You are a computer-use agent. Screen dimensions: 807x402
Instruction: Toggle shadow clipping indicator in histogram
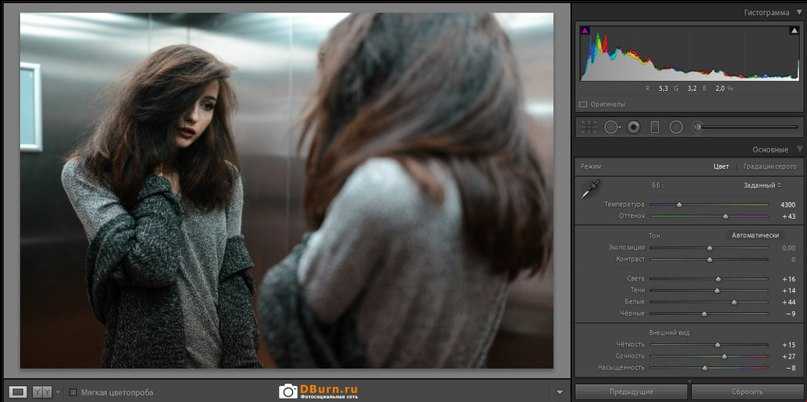pyautogui.click(x=585, y=31)
